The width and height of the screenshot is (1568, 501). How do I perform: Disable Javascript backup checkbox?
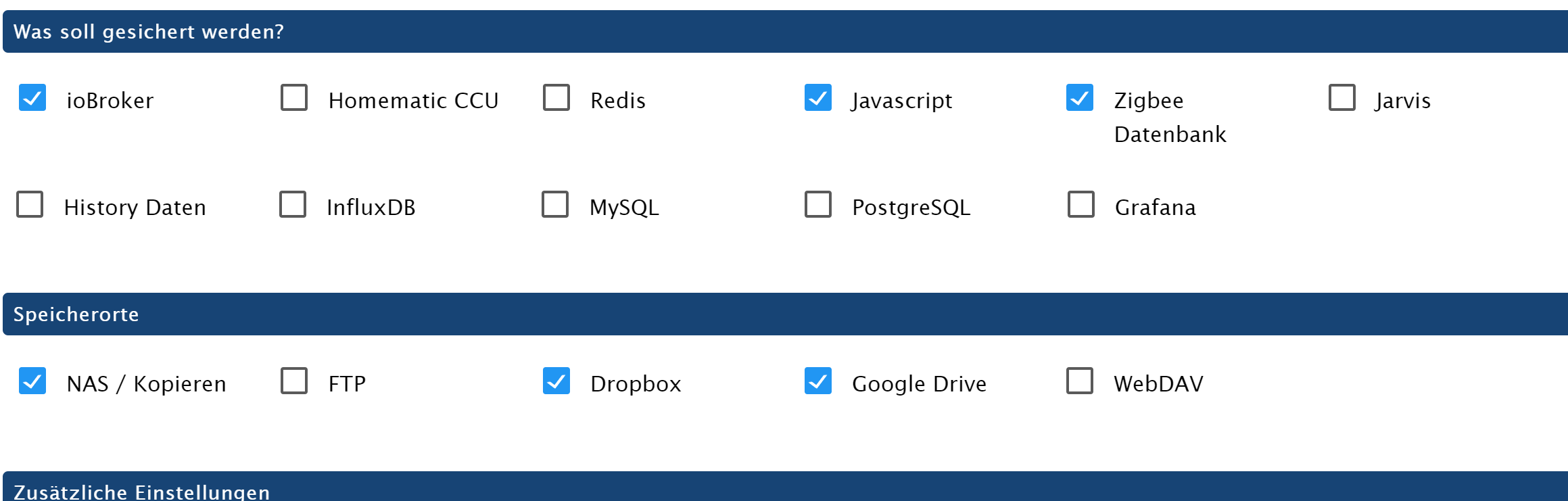coord(818,97)
